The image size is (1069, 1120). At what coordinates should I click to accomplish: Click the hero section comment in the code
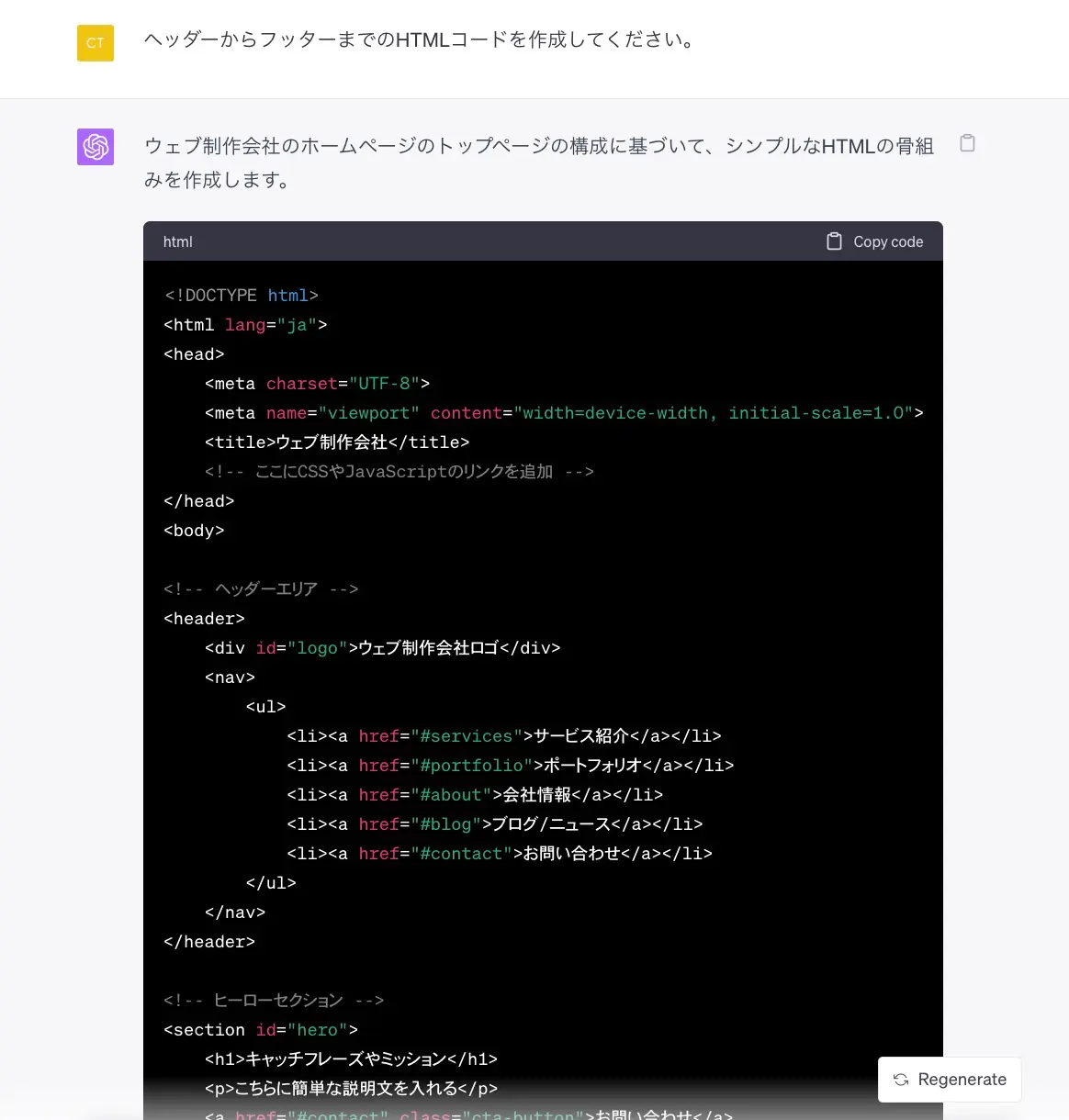[273, 1000]
